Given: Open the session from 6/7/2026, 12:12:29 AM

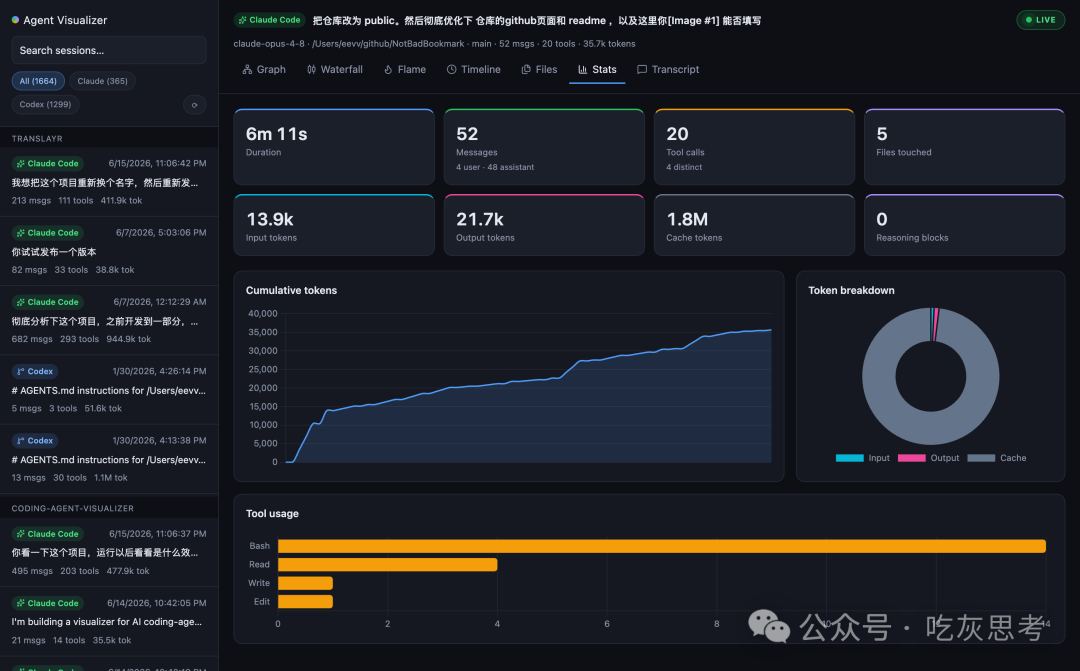Looking at the screenshot, I should [109, 320].
